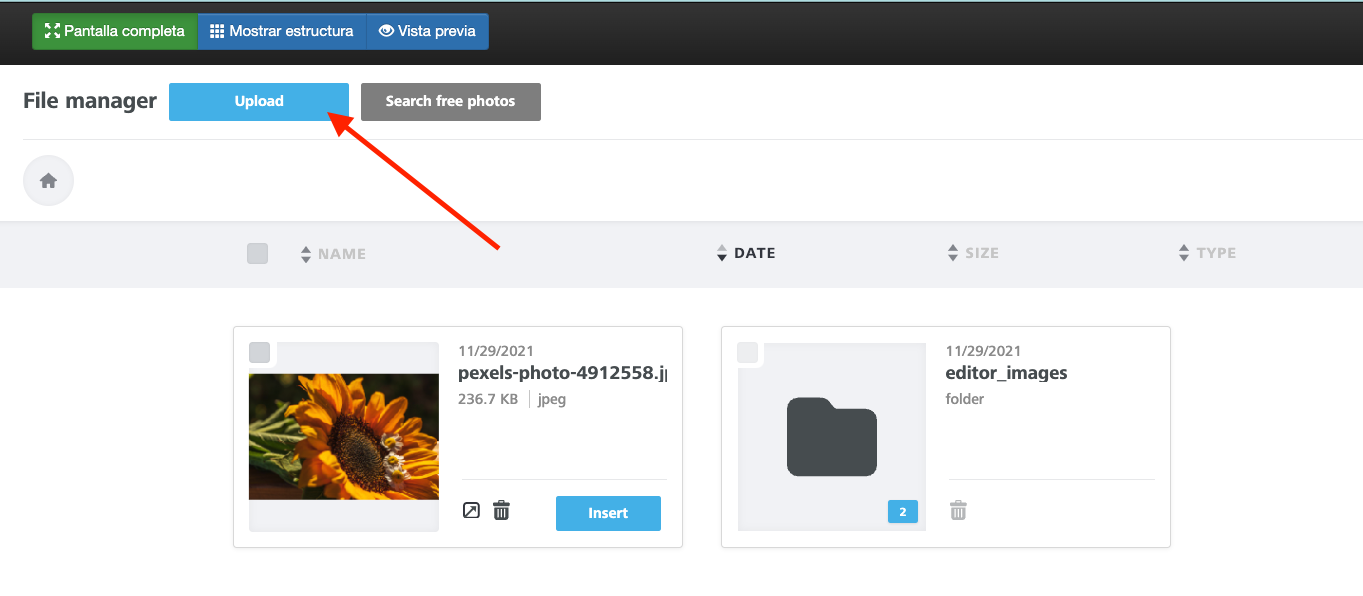Click the home folder icon
Viewport: 1363px width, 596px height.
(x=48, y=181)
